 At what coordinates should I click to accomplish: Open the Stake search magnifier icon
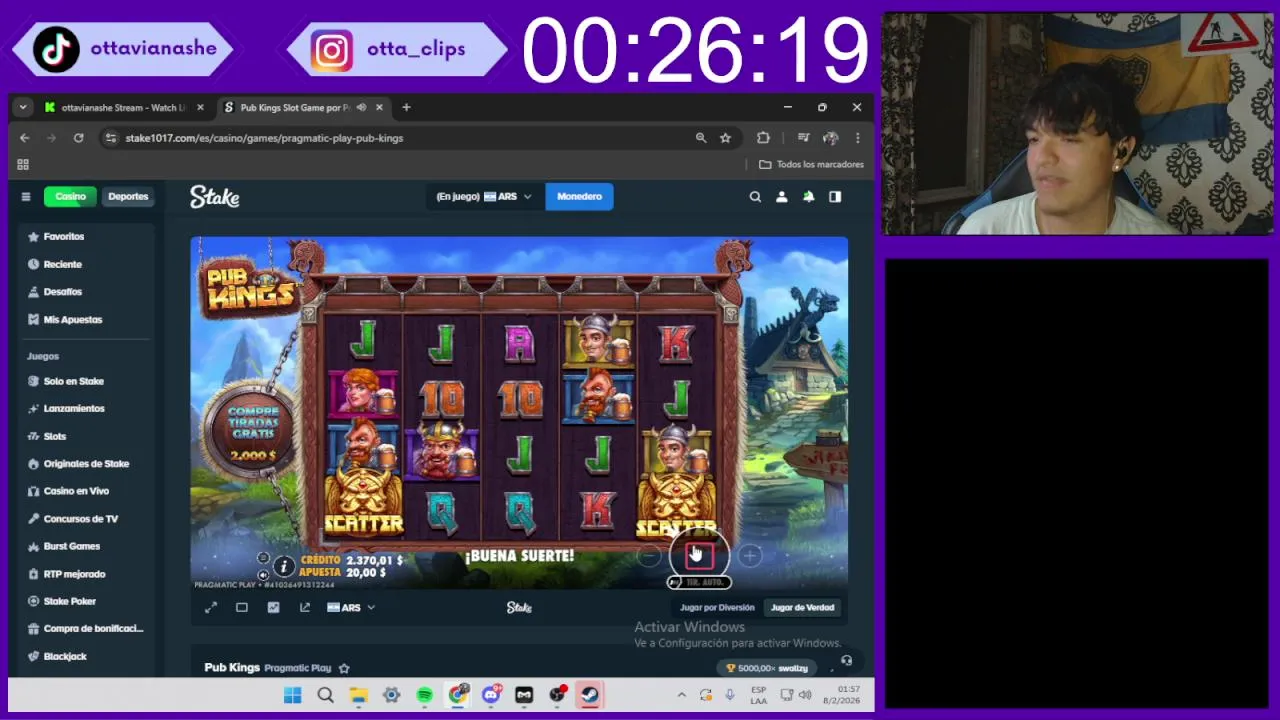pos(755,197)
